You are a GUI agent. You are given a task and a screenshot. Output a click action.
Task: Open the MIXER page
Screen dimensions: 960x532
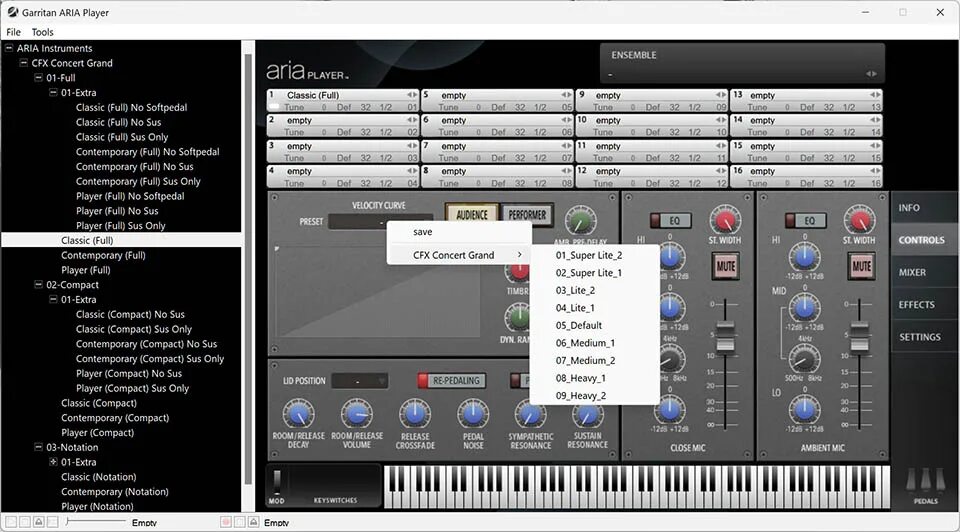click(x=925, y=272)
